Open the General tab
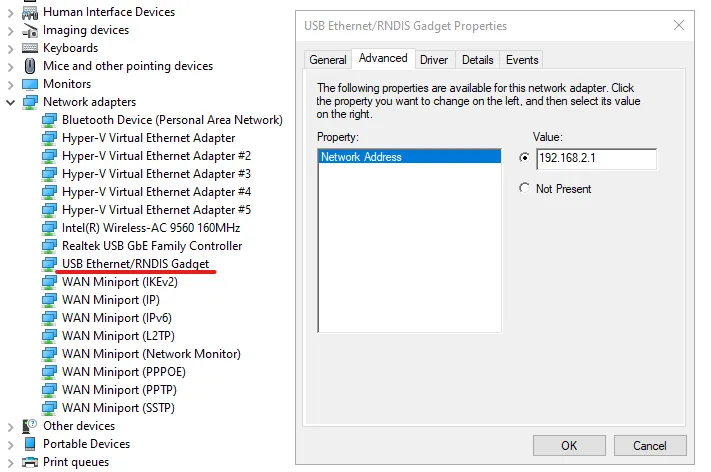The image size is (711, 472). (x=328, y=60)
